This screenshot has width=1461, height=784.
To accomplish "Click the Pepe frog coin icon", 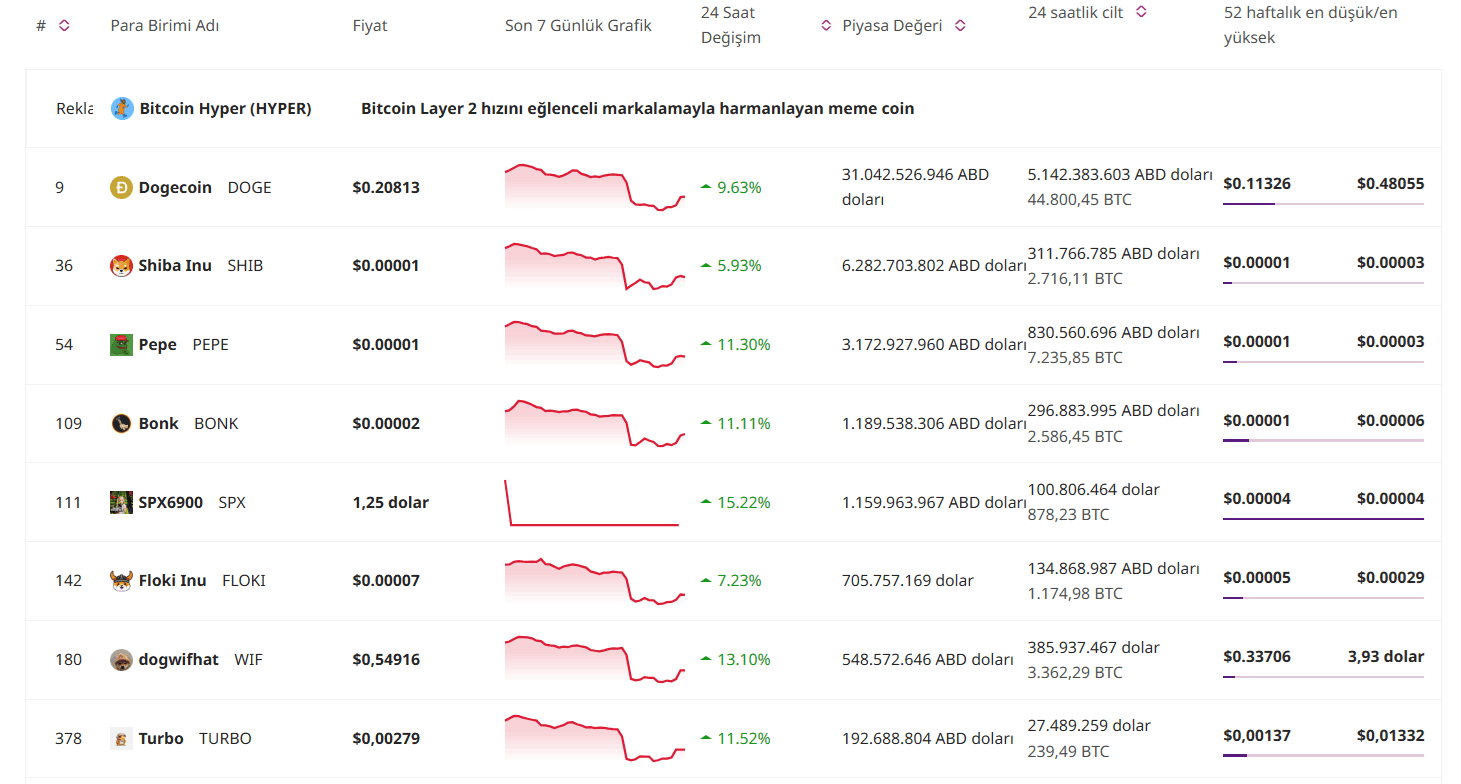I will click(121, 345).
